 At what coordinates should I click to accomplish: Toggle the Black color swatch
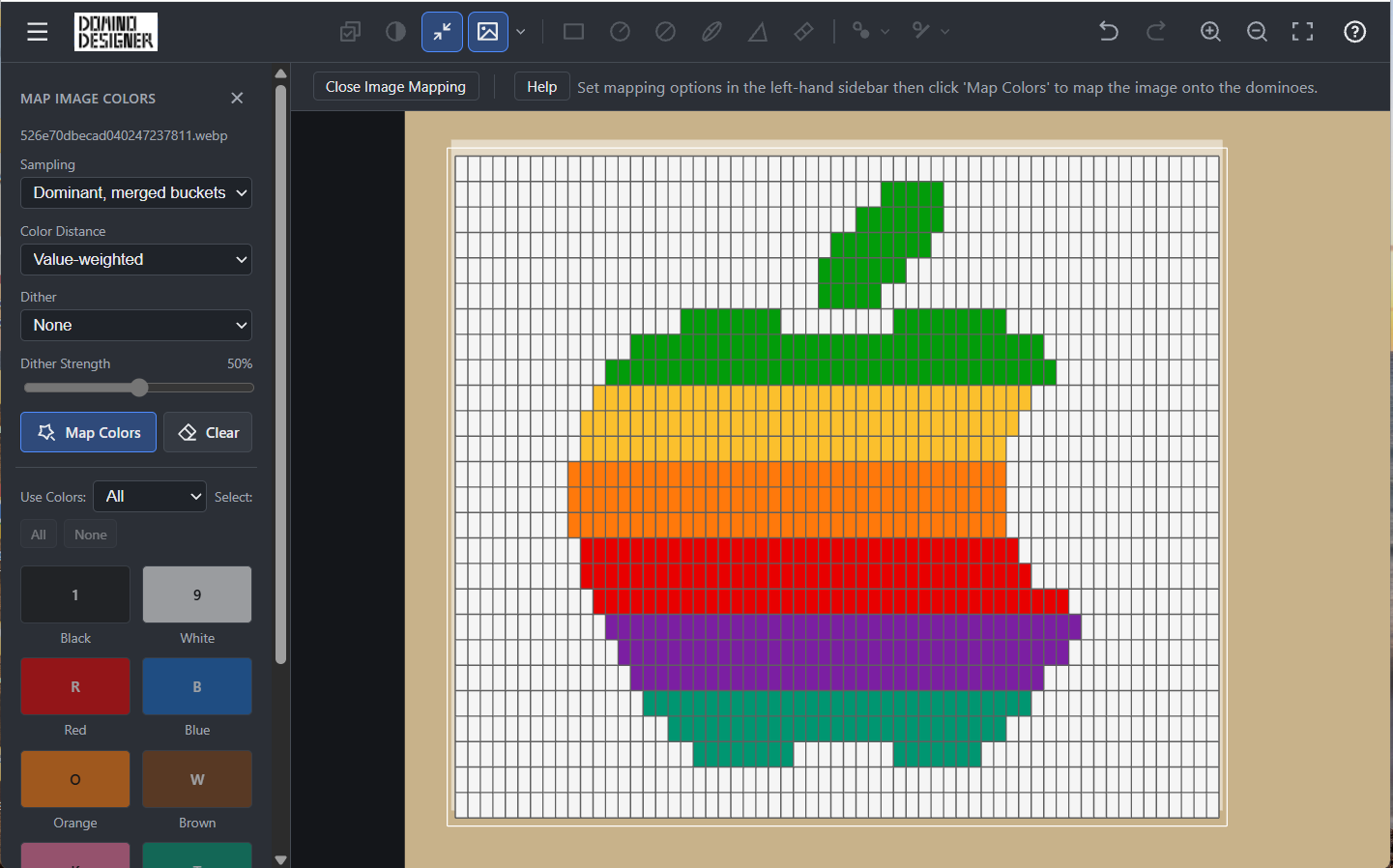(75, 594)
